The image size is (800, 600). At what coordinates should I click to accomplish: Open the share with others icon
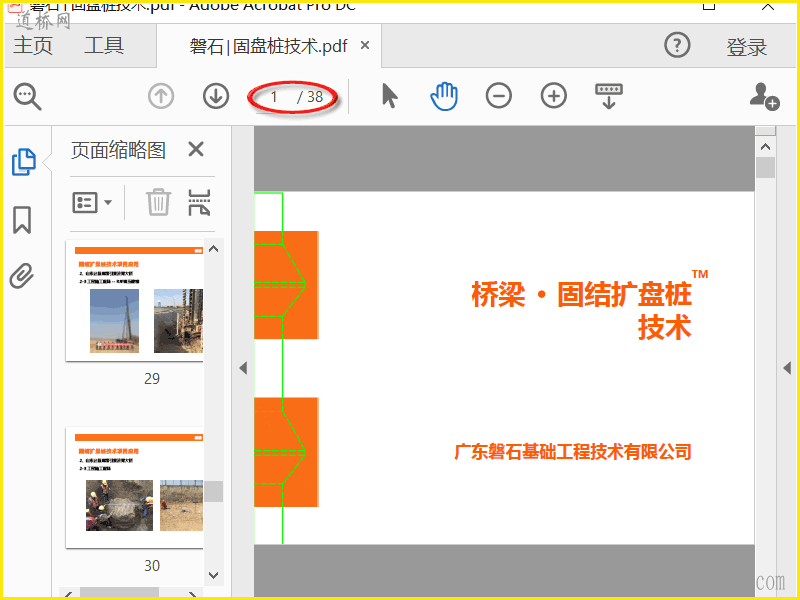tap(764, 96)
